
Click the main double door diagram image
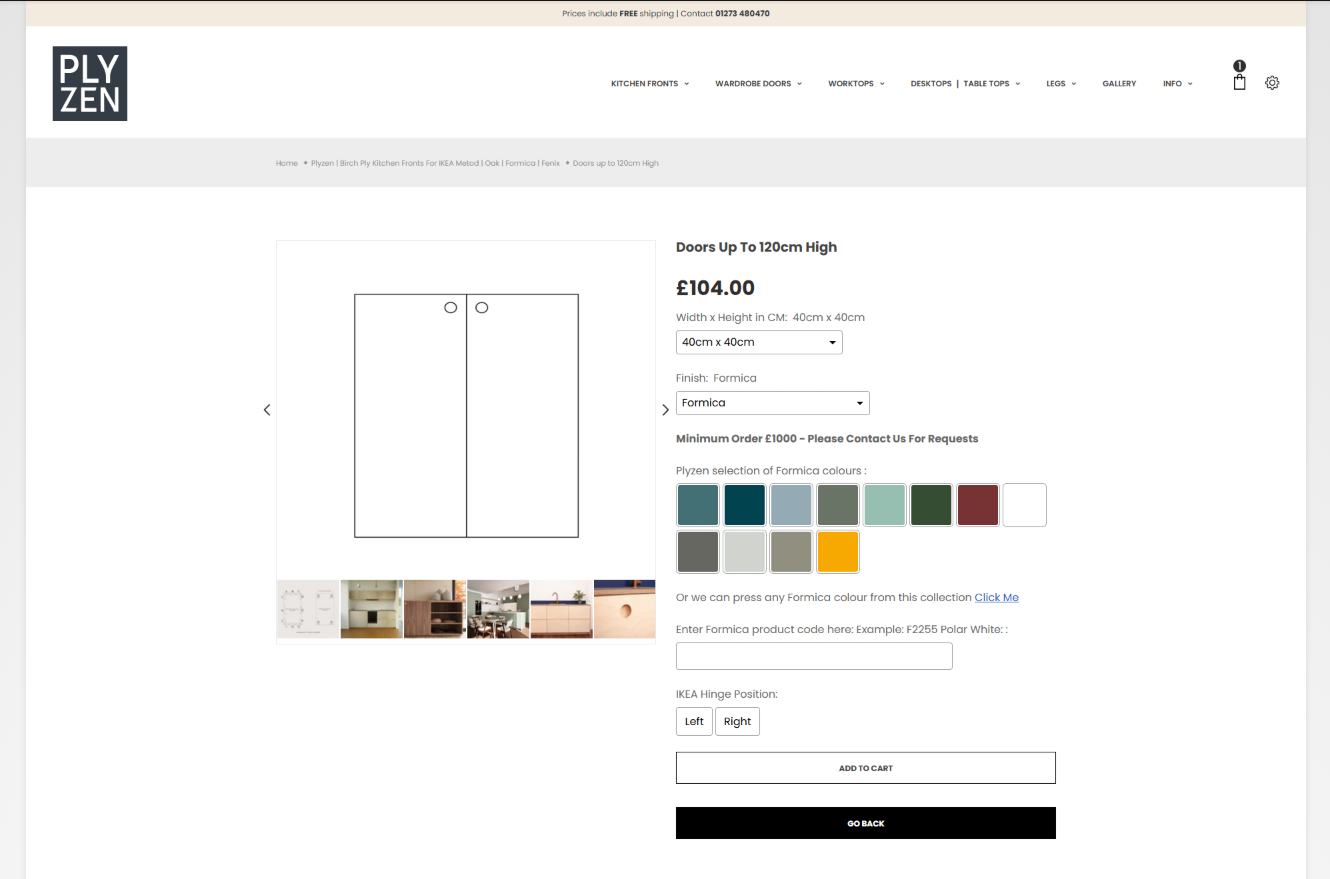click(466, 415)
